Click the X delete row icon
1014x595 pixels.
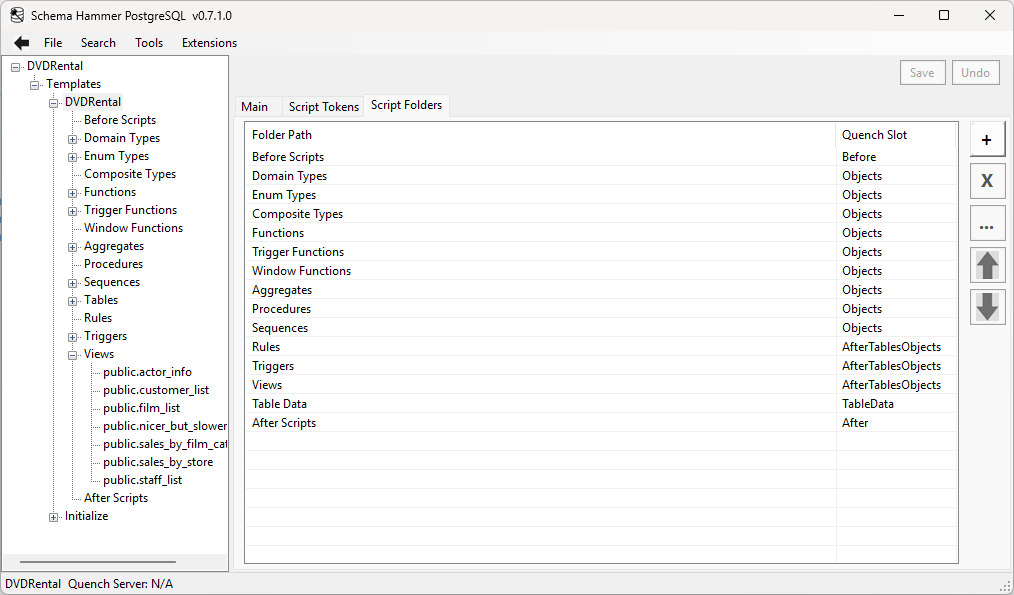[x=987, y=181]
